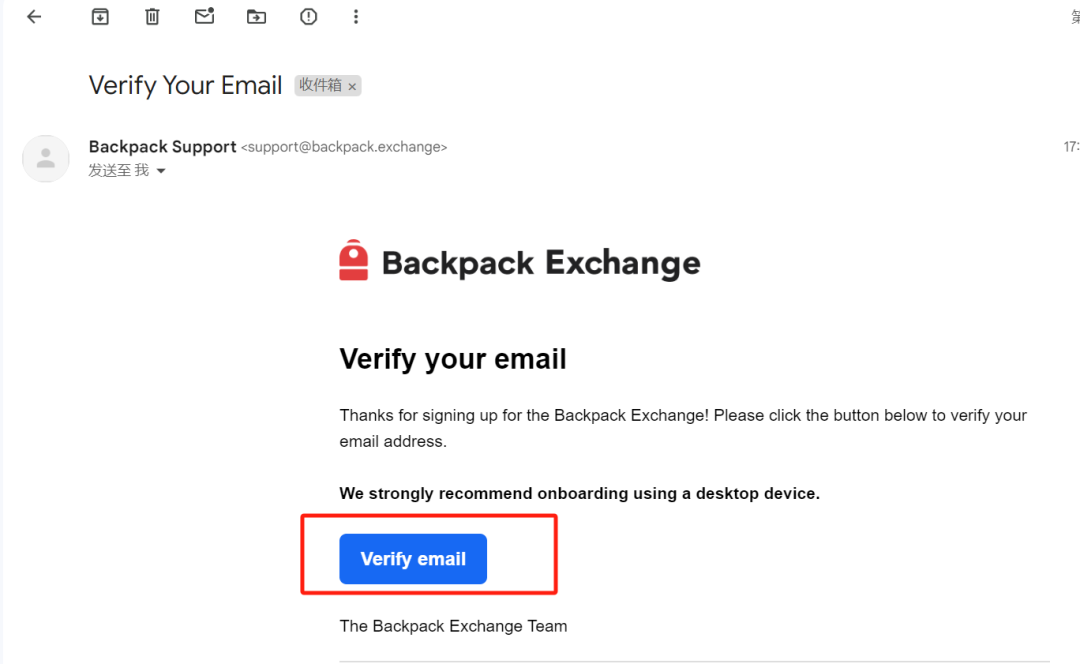1080x664 pixels.
Task: Click The Backpack Exchange Team signature
Action: click(x=453, y=626)
